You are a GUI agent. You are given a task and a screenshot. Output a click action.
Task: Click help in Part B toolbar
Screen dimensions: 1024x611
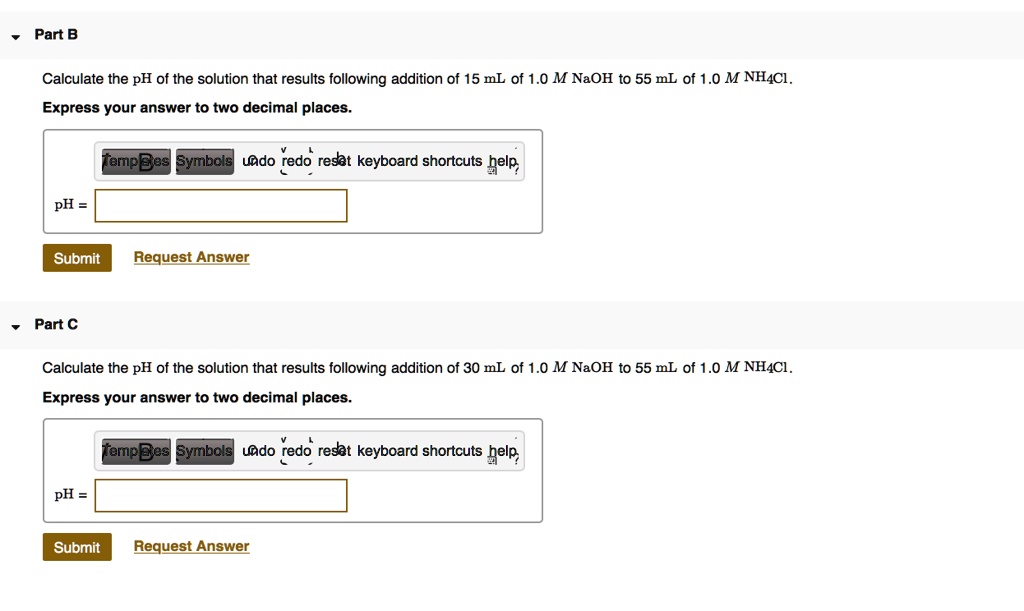pyautogui.click(x=502, y=161)
